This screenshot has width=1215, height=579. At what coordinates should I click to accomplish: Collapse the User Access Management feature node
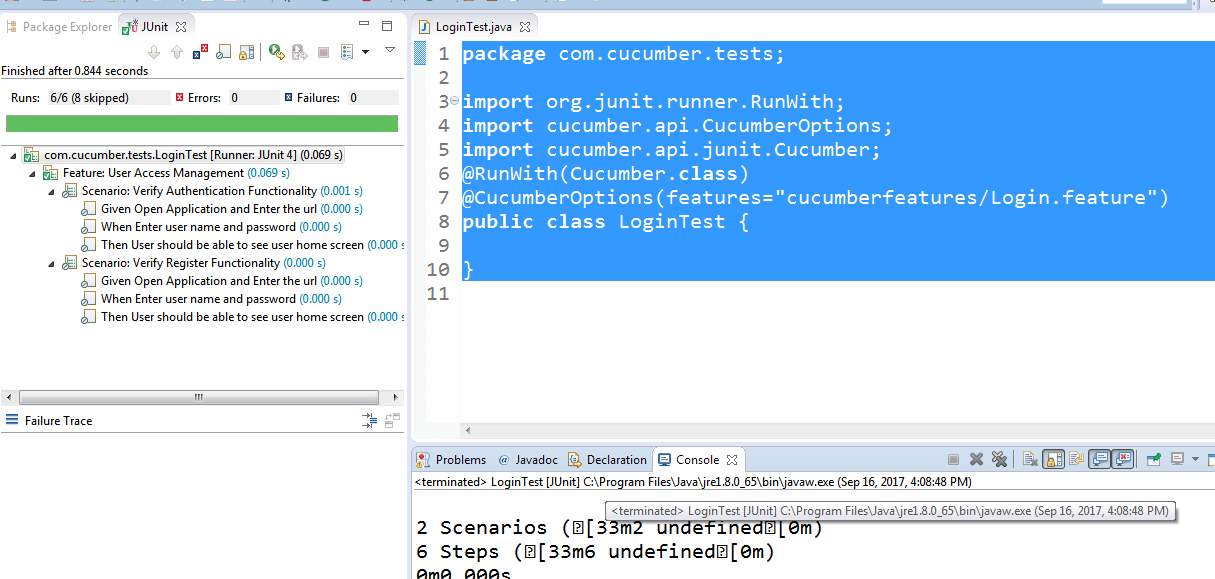pos(33,172)
